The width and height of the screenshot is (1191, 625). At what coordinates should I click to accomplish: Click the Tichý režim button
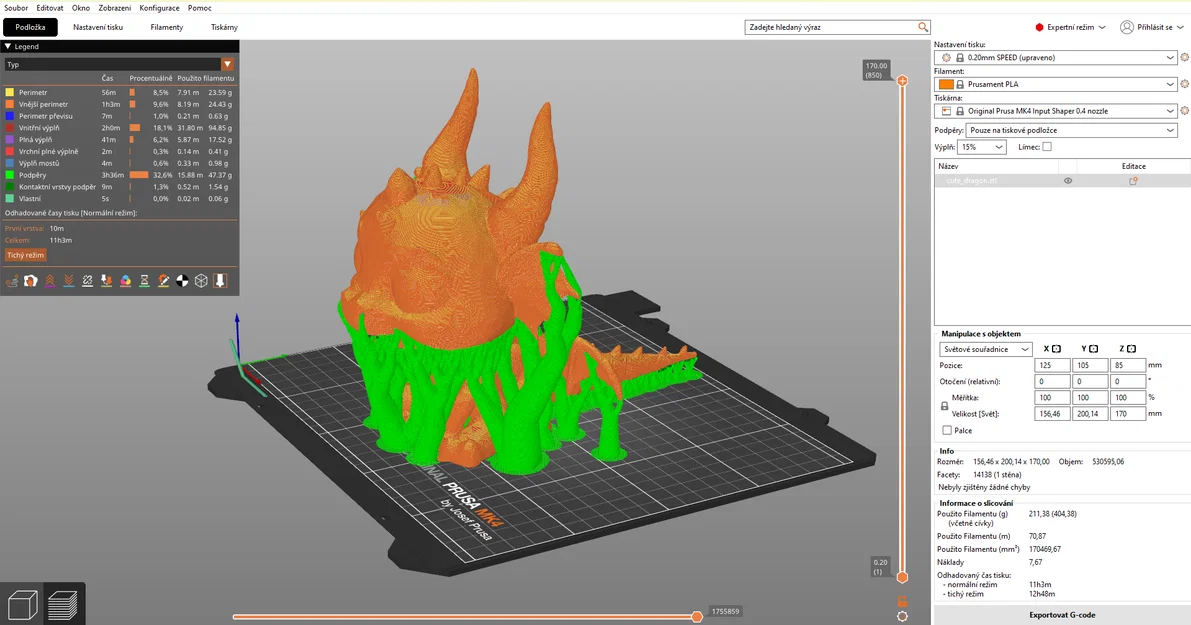[26, 255]
